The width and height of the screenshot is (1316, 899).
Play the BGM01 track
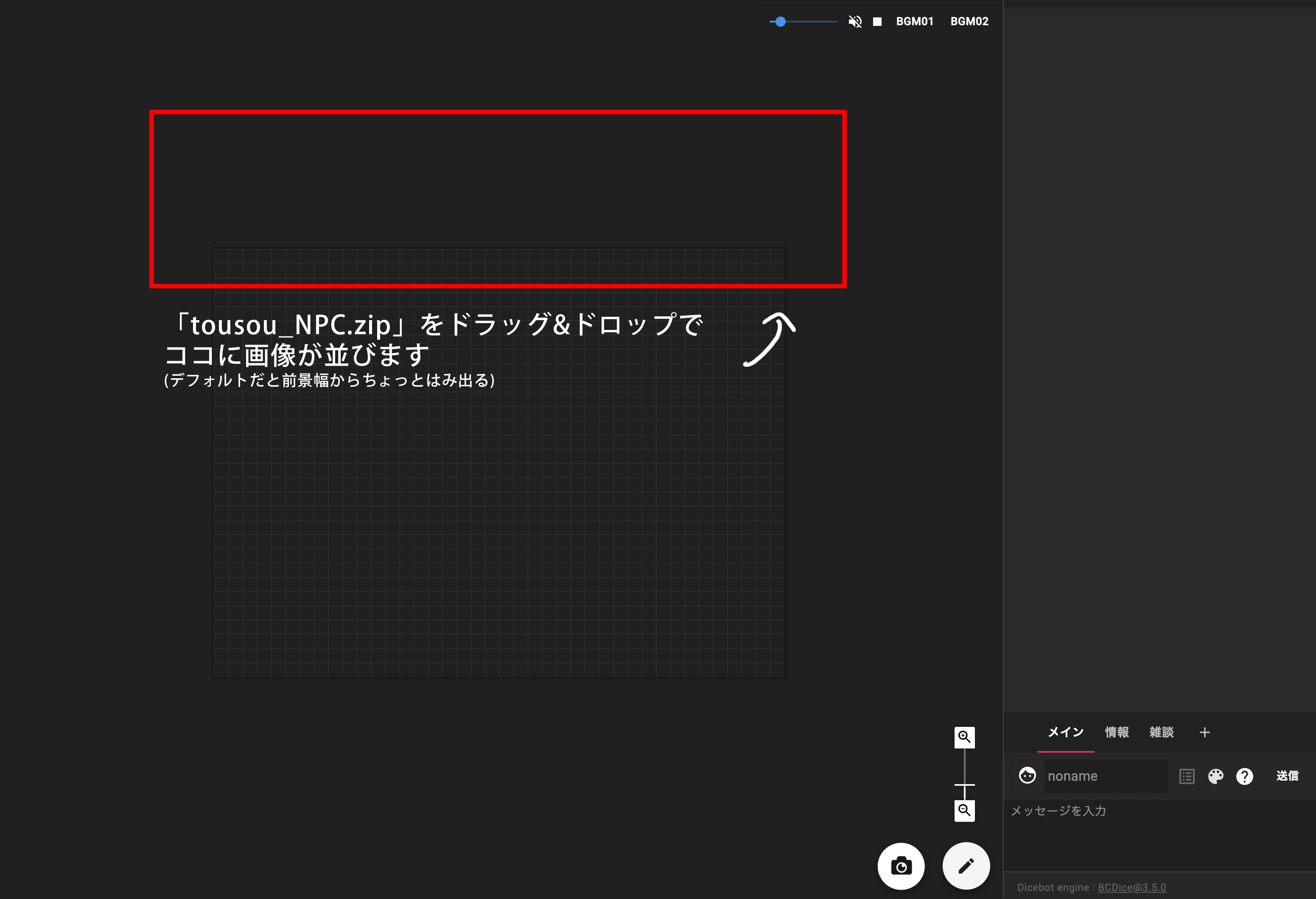(x=915, y=21)
